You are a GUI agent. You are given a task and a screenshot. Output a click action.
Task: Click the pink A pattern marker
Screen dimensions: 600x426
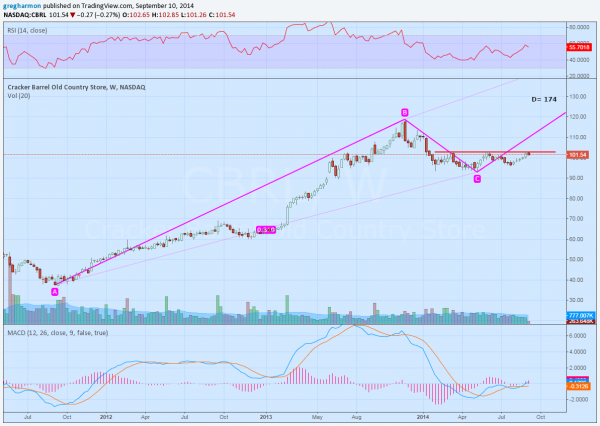click(55, 292)
